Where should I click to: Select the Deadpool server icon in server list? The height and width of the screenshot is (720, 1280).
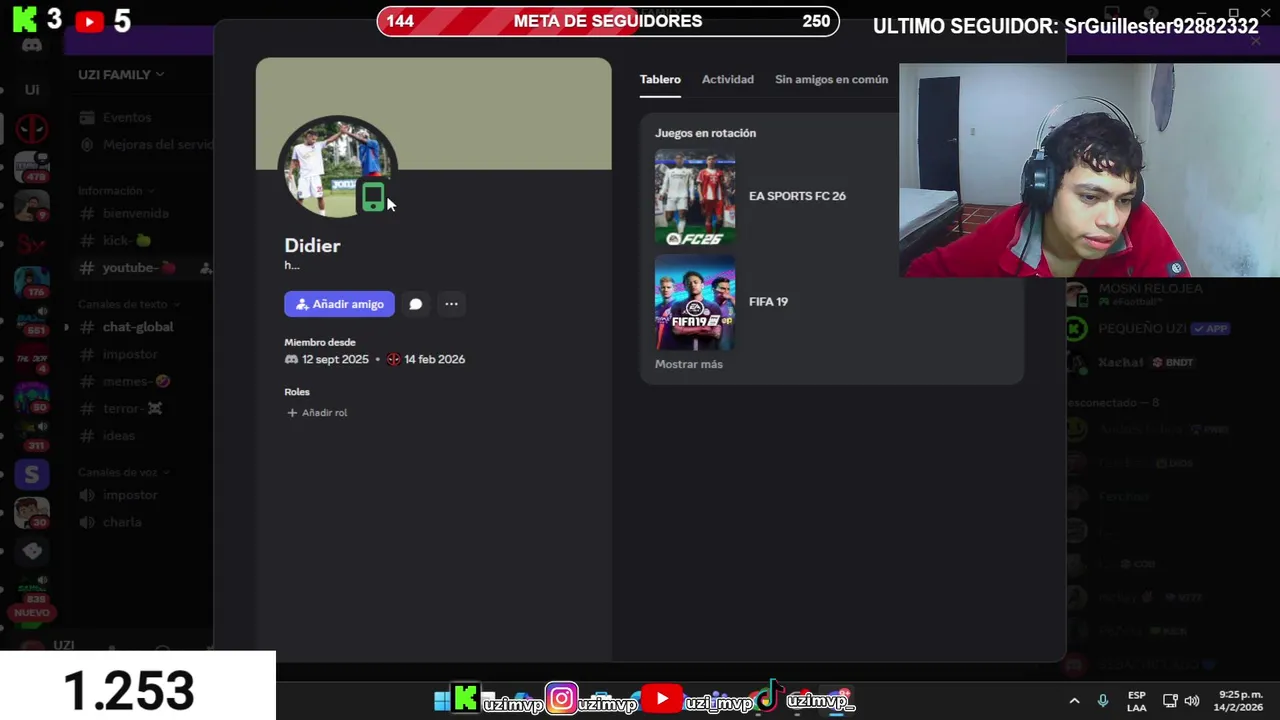31,128
